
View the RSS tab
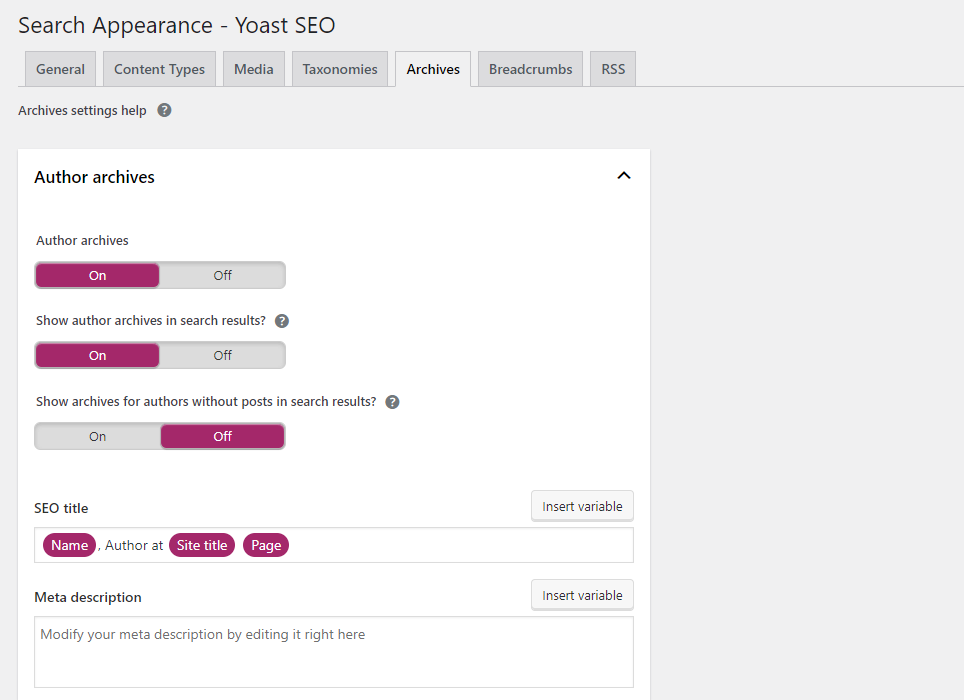coord(612,68)
